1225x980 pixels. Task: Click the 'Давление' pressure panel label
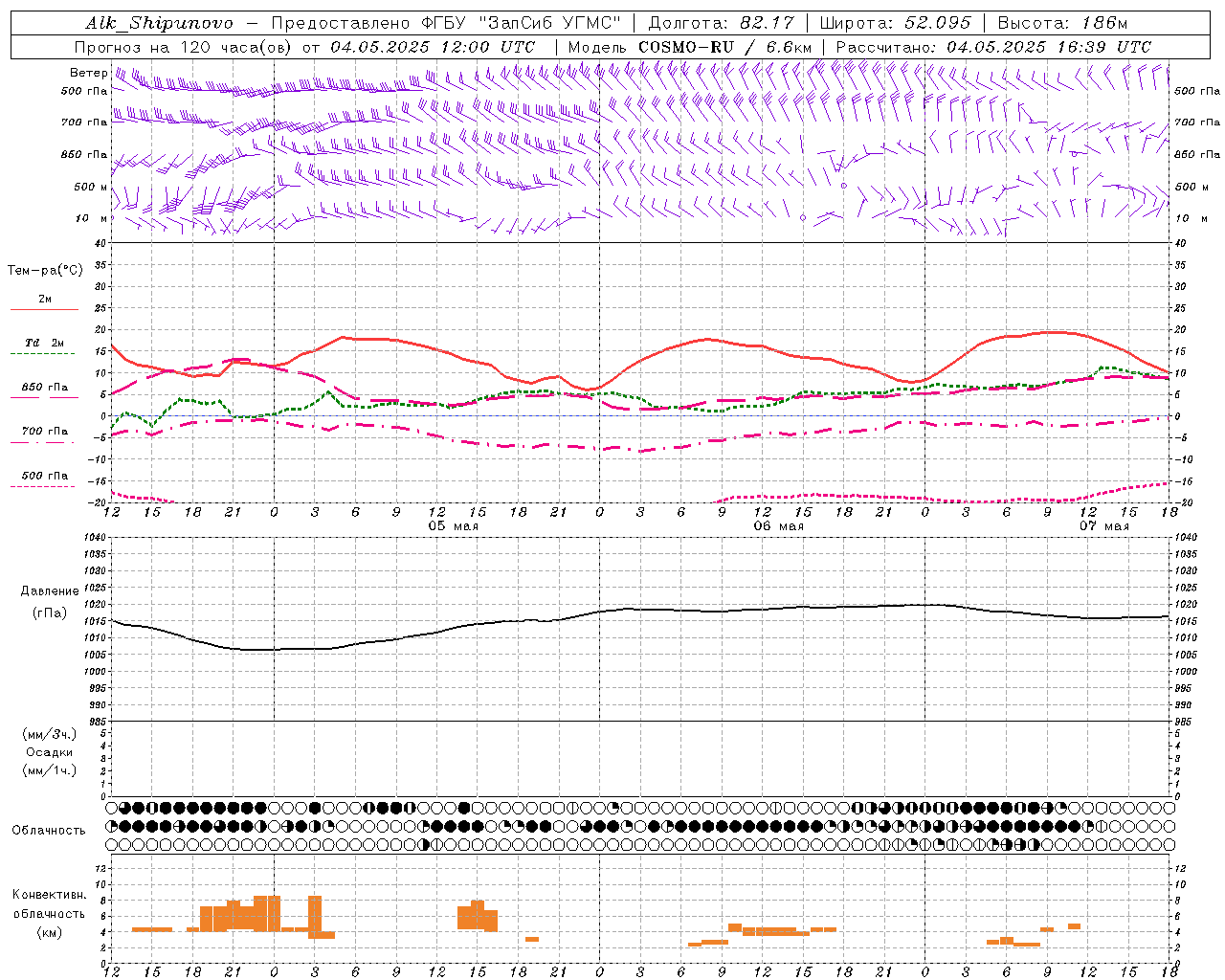tap(50, 591)
